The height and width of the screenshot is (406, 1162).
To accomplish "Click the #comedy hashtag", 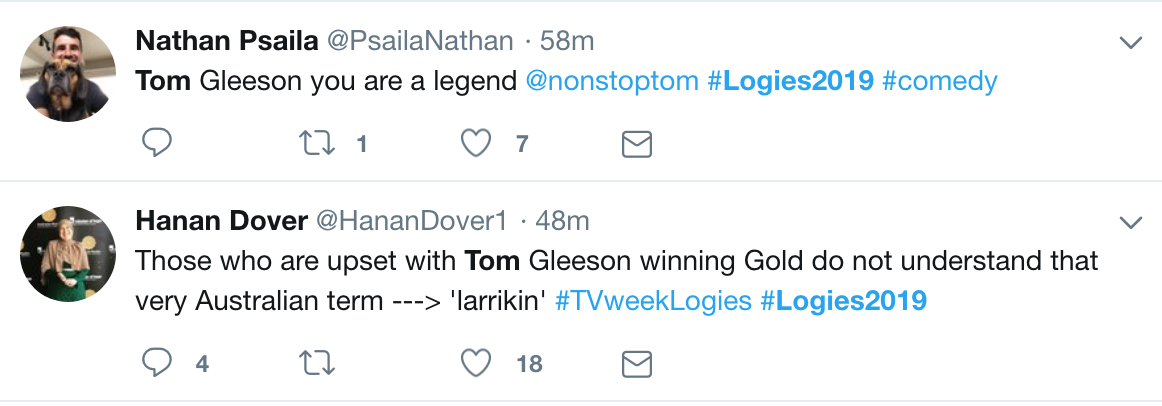I will tap(939, 81).
